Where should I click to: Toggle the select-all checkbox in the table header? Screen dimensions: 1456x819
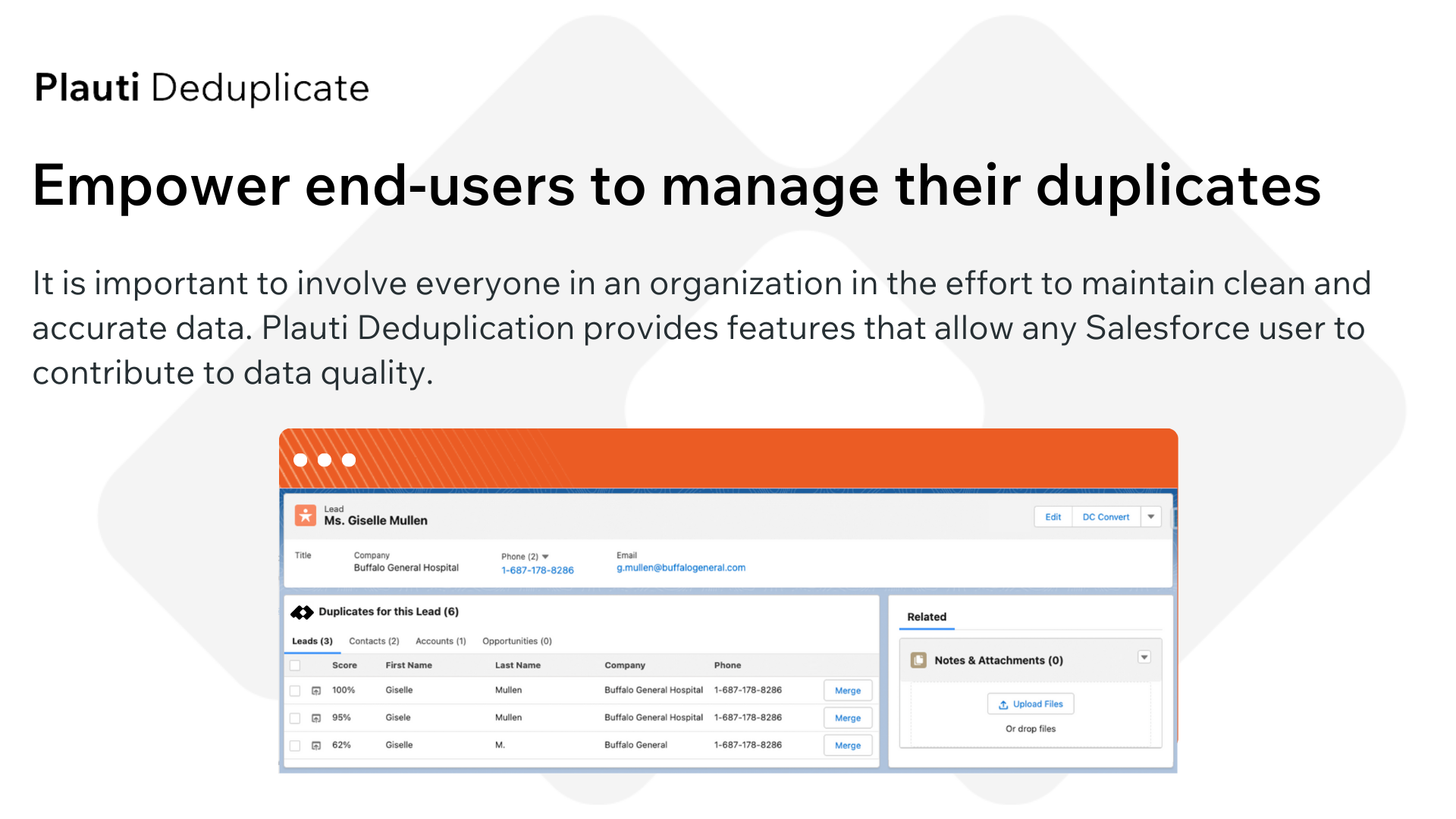(x=295, y=666)
